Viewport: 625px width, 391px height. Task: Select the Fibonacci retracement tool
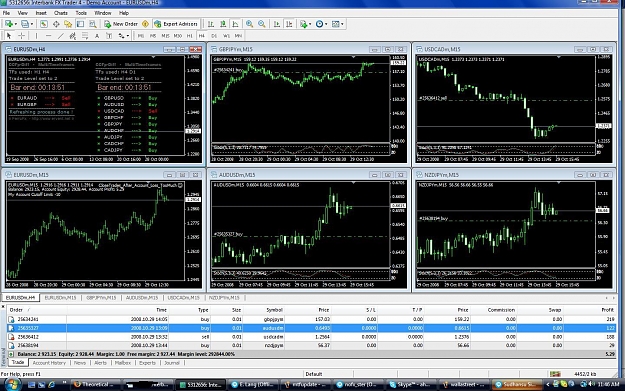pos(85,36)
